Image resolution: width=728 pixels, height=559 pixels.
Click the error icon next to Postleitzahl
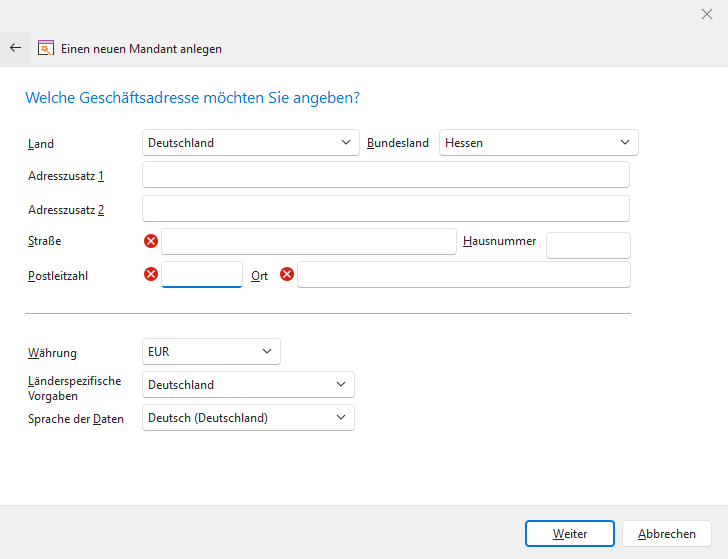[151, 274]
